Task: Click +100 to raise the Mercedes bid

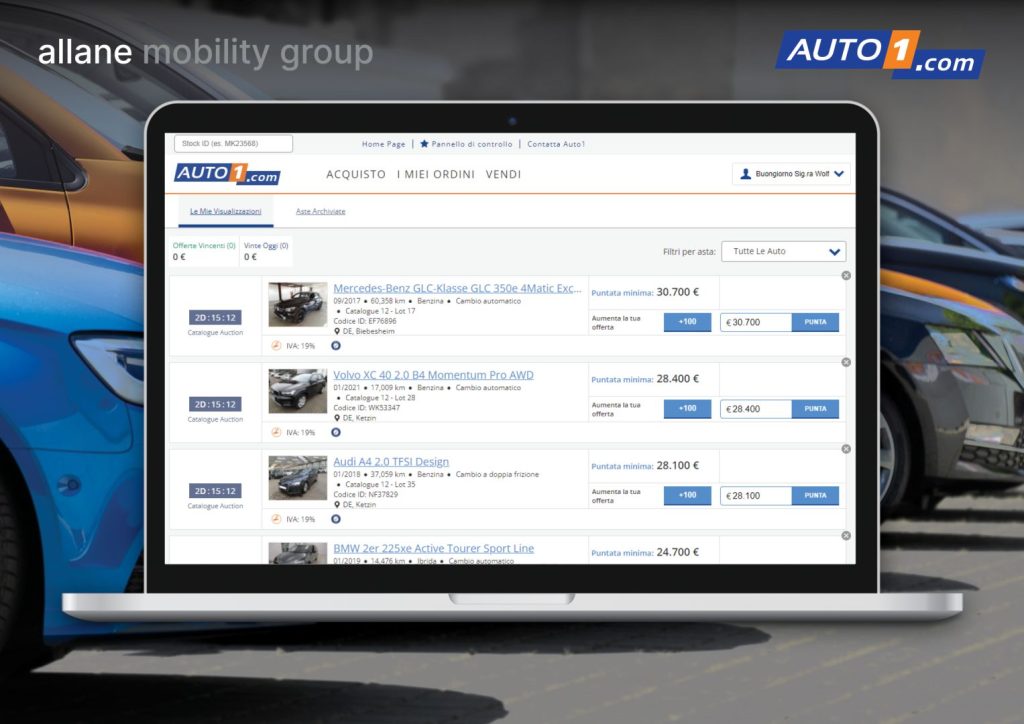Action: tap(687, 322)
